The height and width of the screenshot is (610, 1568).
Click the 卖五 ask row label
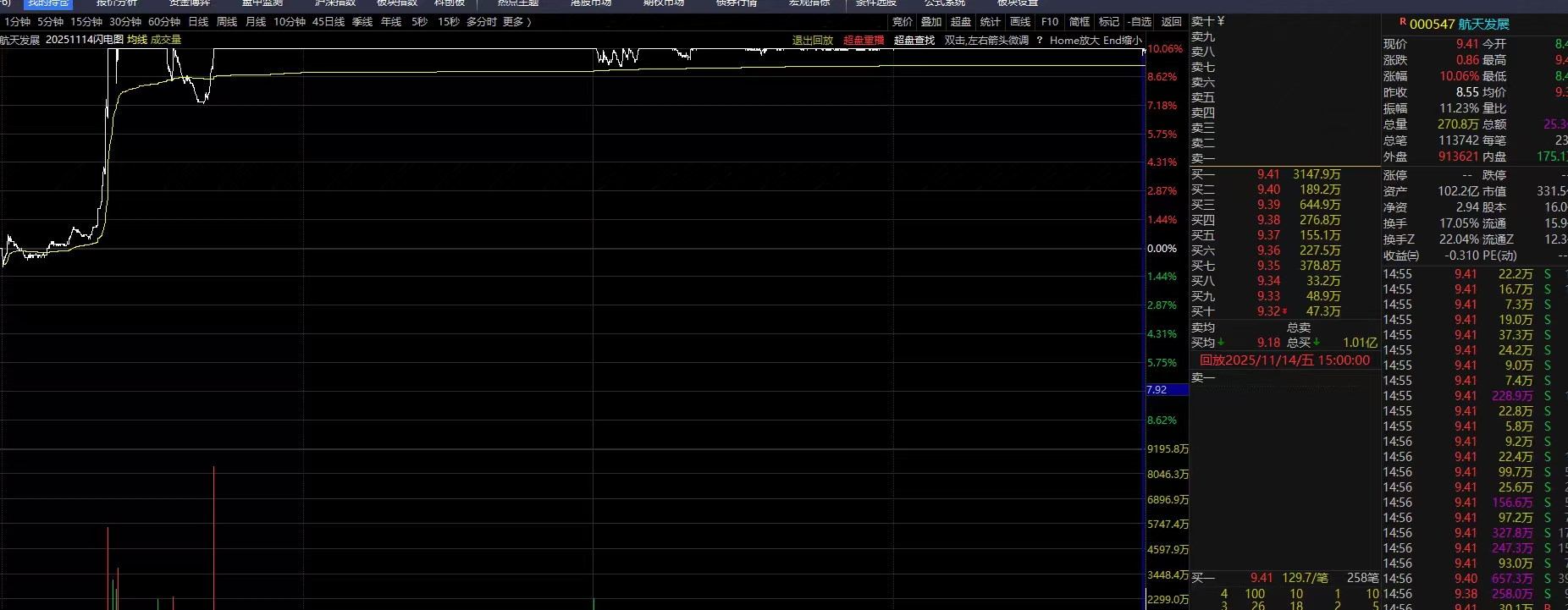(1203, 98)
